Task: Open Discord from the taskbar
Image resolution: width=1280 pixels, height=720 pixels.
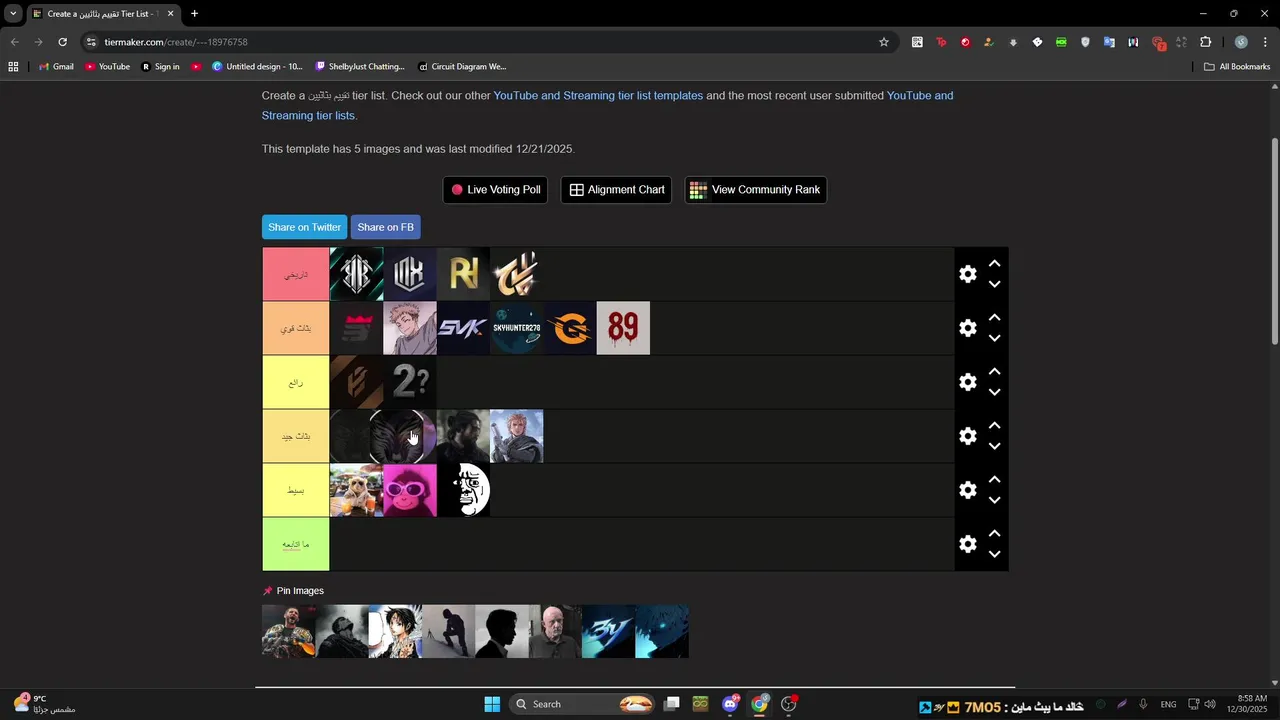Action: [x=731, y=704]
